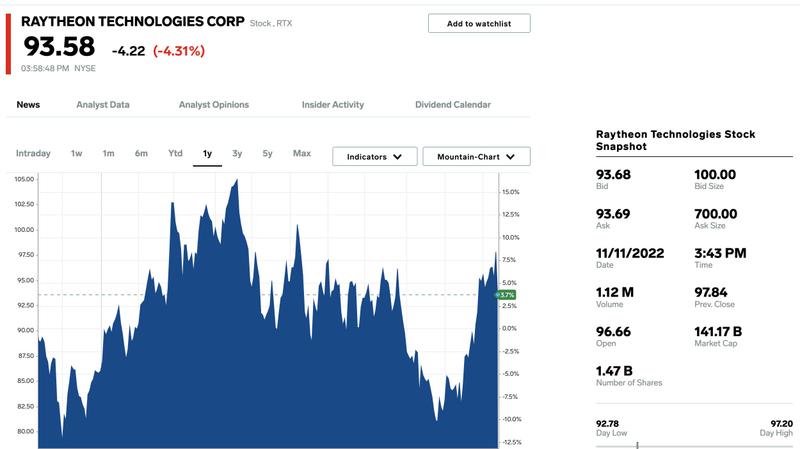
Task: Click the Day Low value 92.78
Action: point(607,423)
